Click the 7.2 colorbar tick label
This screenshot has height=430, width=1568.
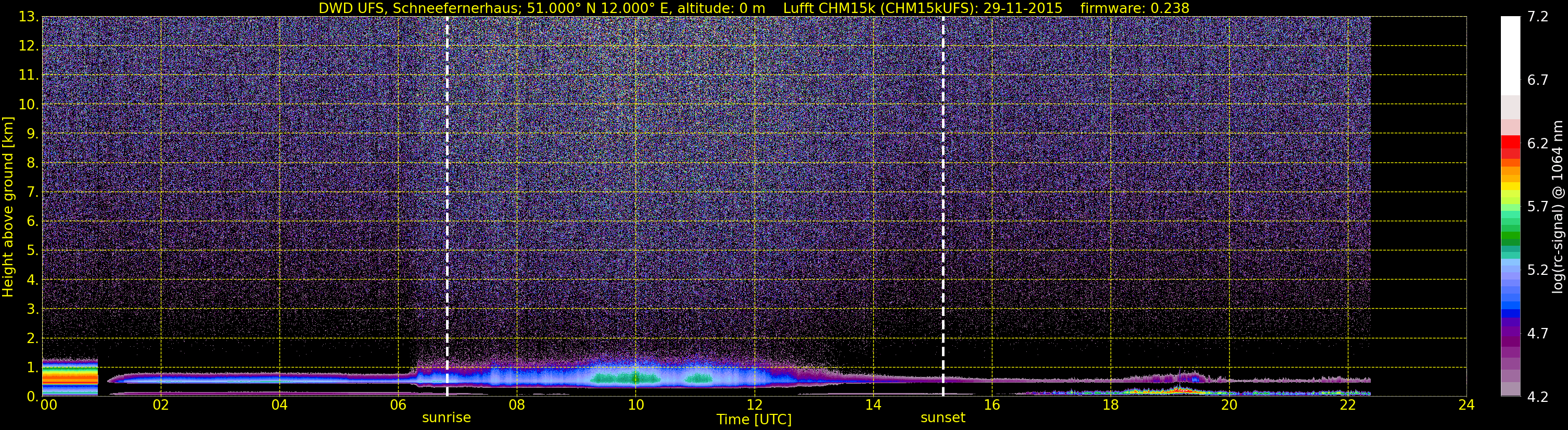pos(1538,17)
